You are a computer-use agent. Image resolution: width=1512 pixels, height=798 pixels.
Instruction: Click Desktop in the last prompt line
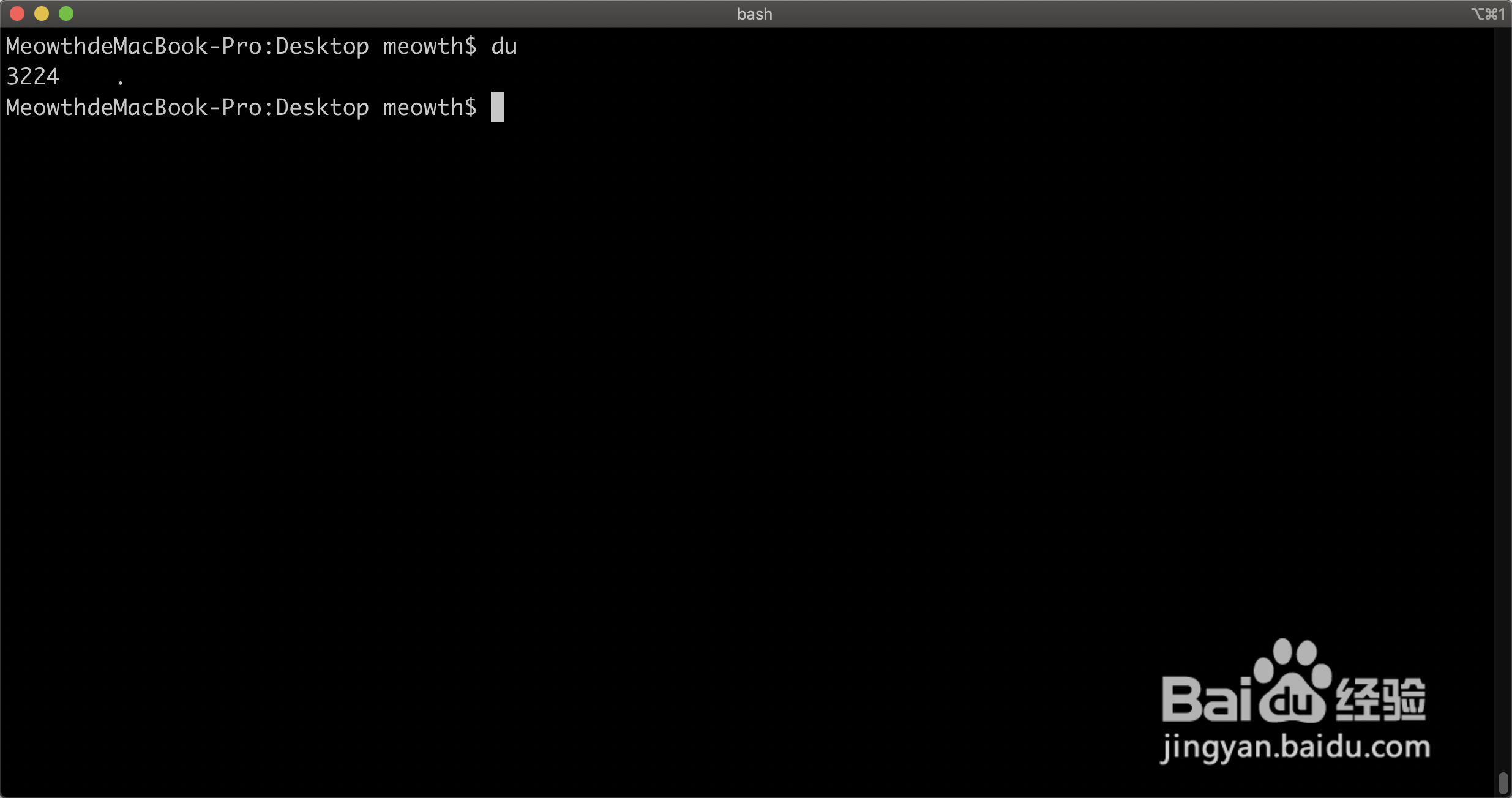pos(322,108)
